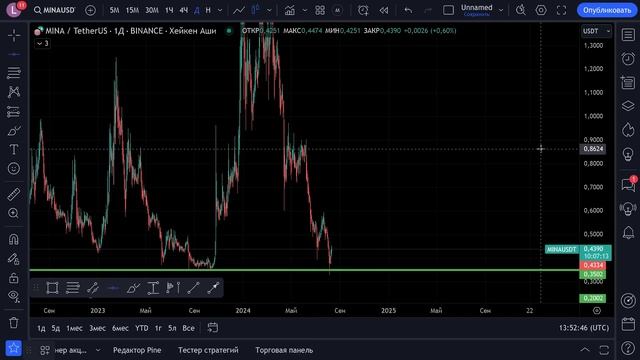Open the Тестер стратегий tab

208,350
